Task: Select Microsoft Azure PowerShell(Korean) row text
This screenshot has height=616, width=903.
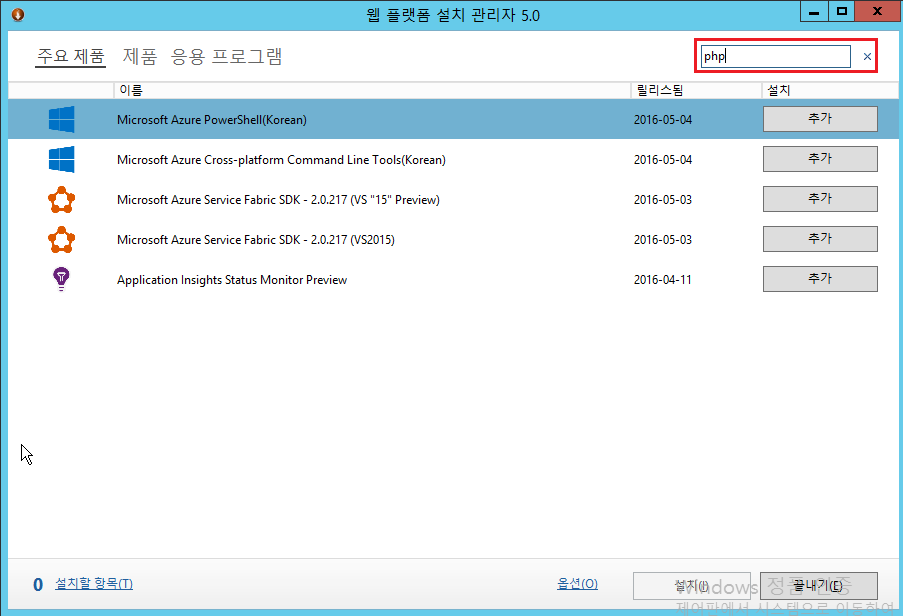Action: 211,120
